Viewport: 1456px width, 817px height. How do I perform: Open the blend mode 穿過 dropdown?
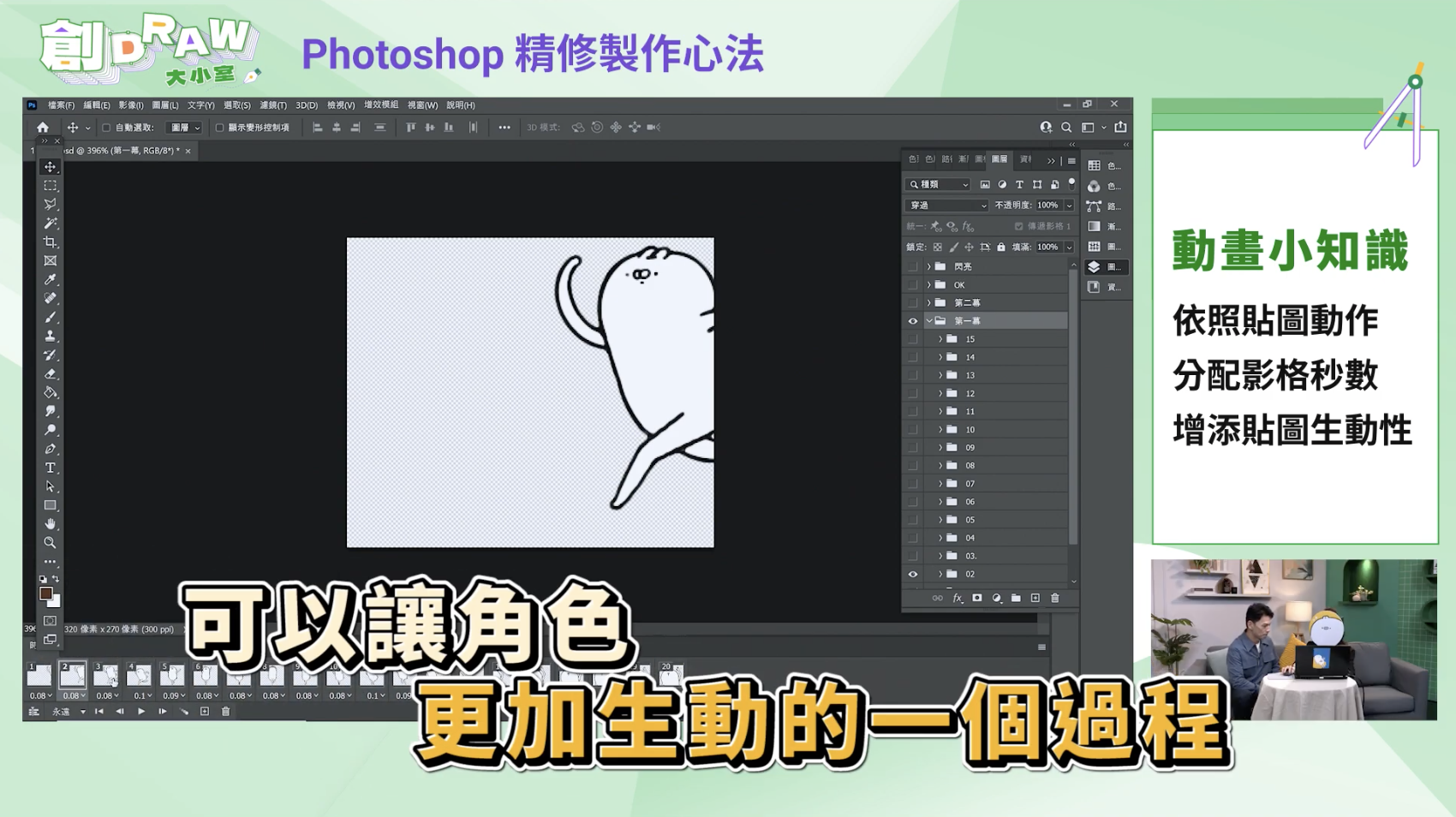[946, 206]
